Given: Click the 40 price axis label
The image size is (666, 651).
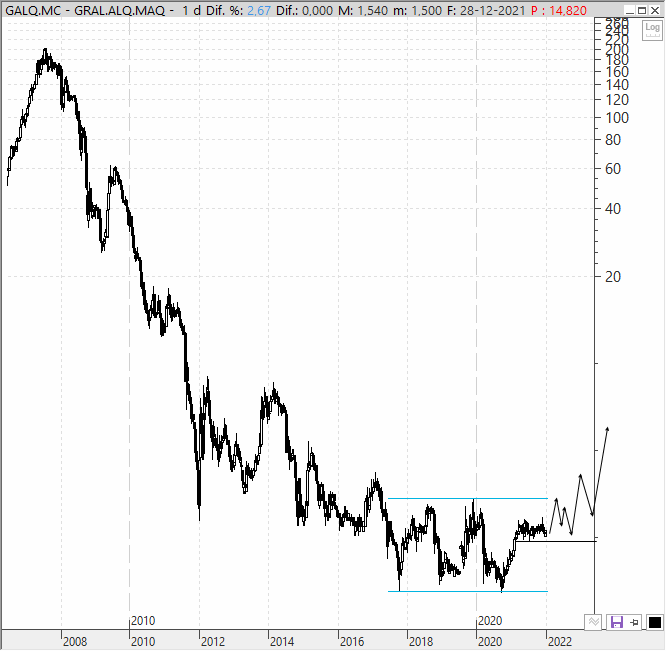Looking at the screenshot, I should point(613,209).
